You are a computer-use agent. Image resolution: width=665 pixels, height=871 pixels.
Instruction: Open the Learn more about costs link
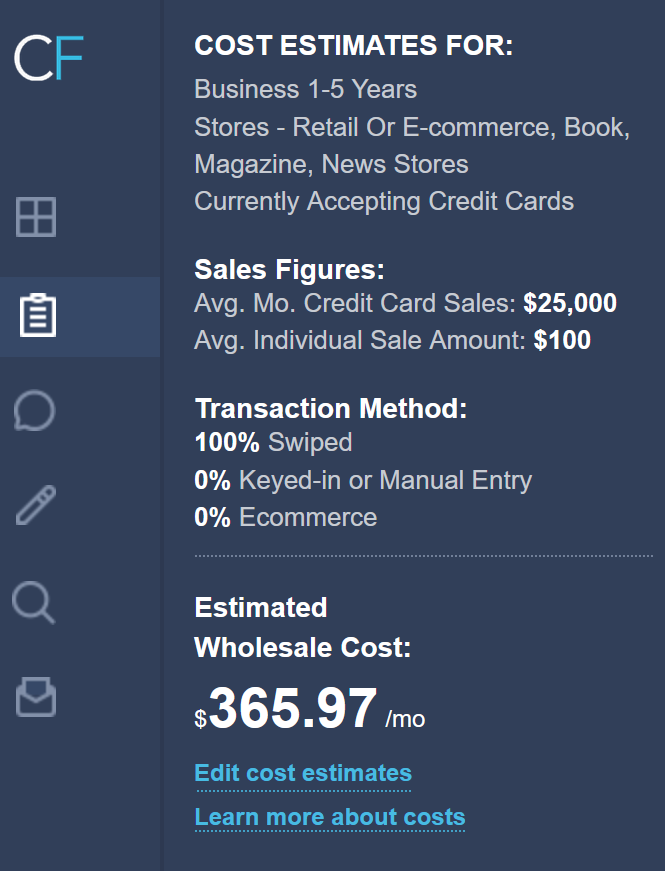tap(330, 817)
